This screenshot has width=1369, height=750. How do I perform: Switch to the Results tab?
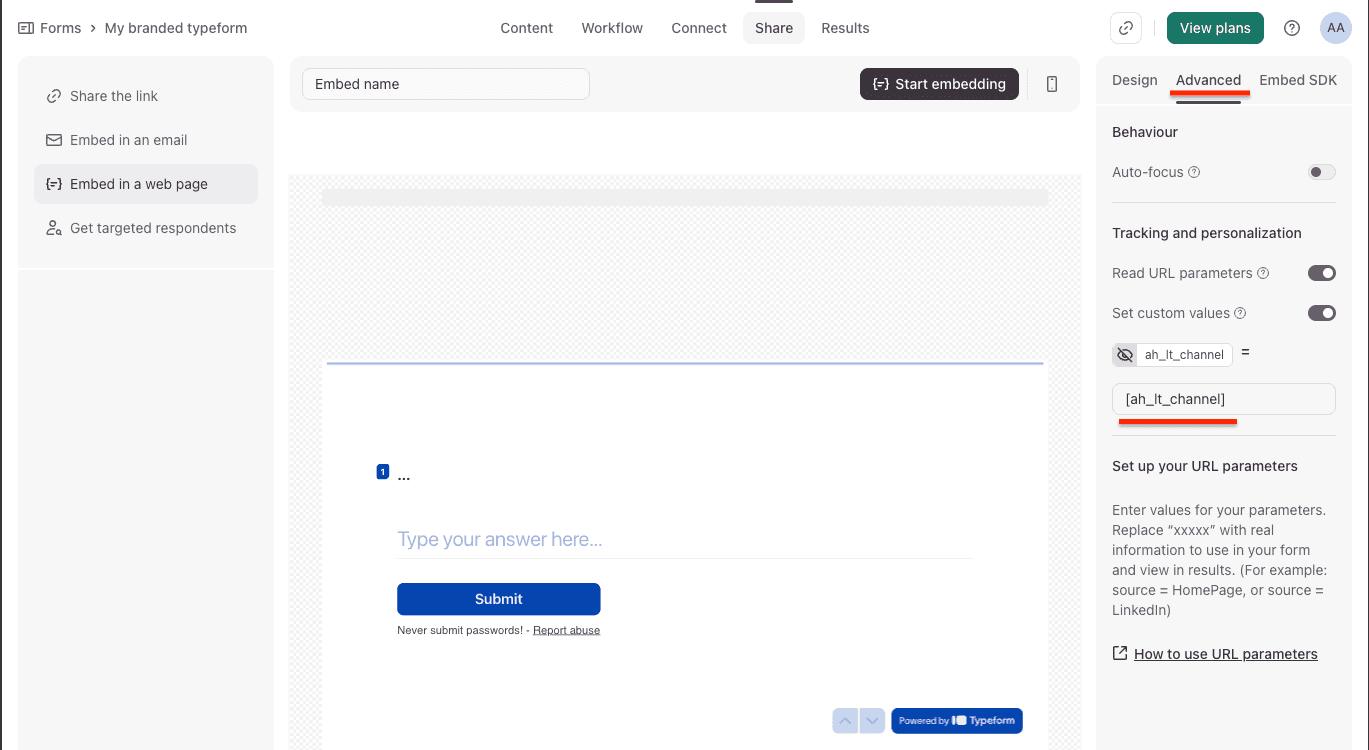coord(845,27)
